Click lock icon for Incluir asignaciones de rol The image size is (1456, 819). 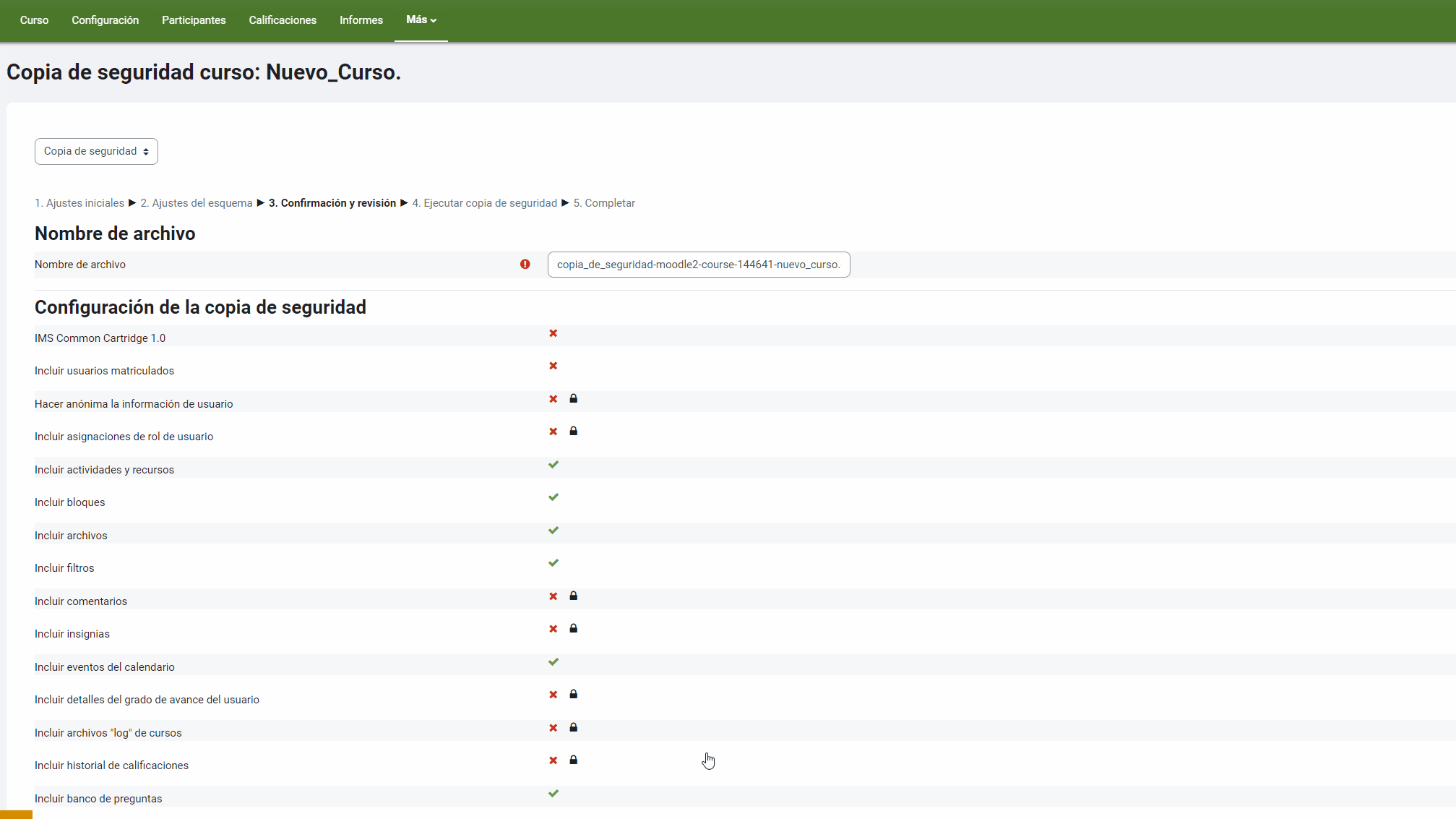(x=573, y=432)
